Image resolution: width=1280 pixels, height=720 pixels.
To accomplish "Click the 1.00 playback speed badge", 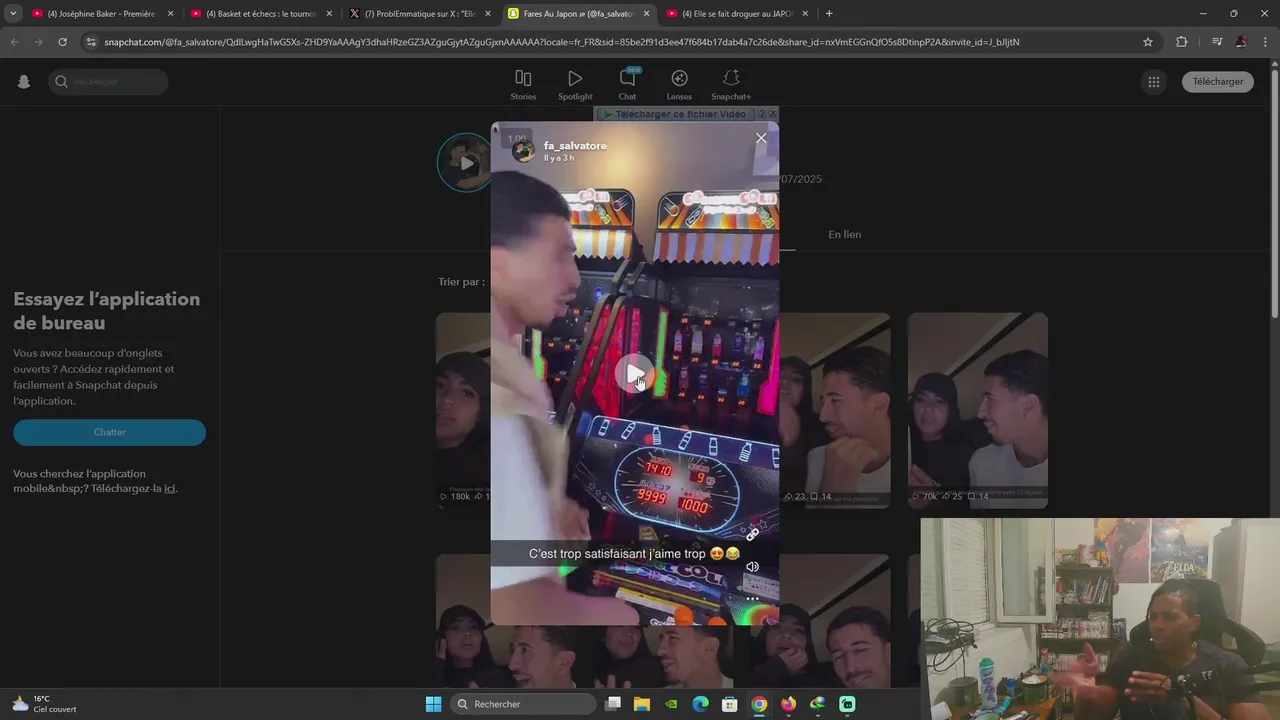I will [516, 139].
